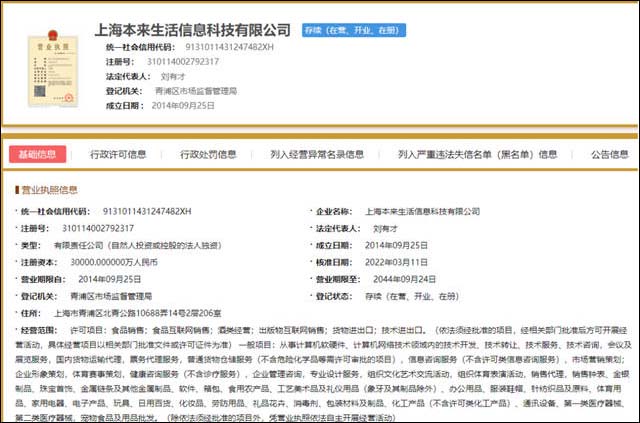Click the 经营范围 label

[x=38, y=330]
